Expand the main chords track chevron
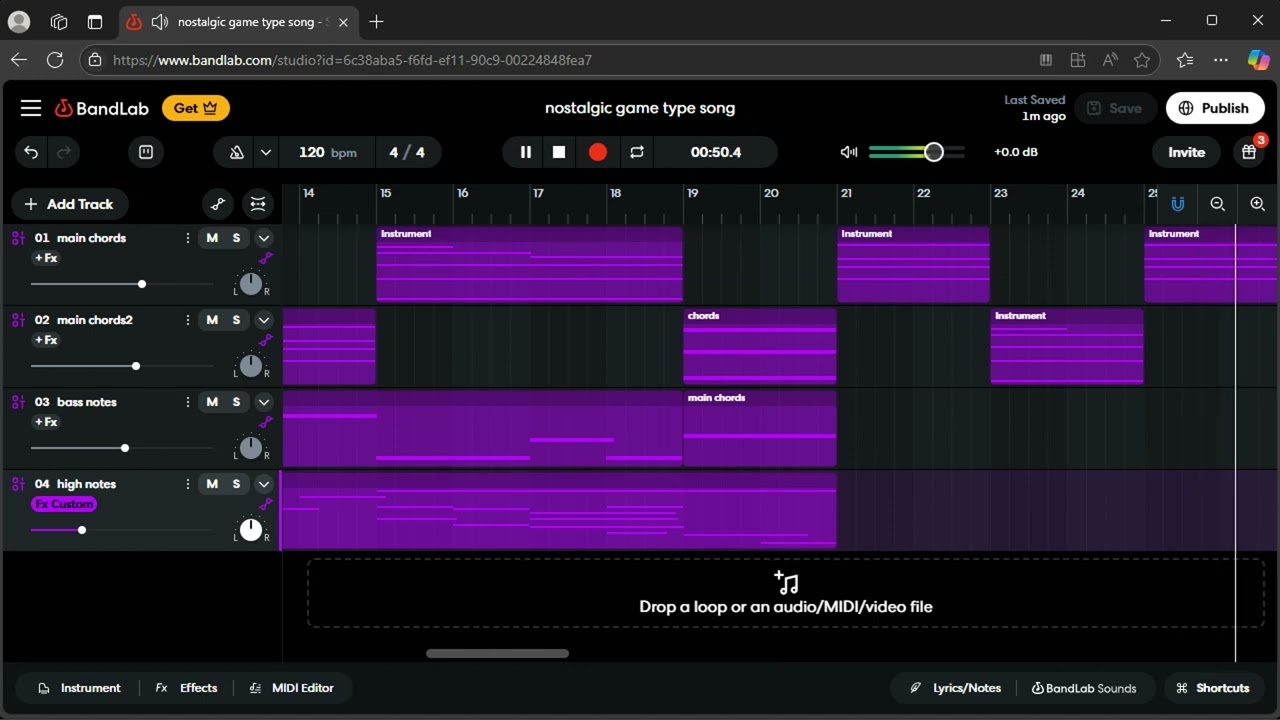Viewport: 1280px width, 720px height. point(264,238)
